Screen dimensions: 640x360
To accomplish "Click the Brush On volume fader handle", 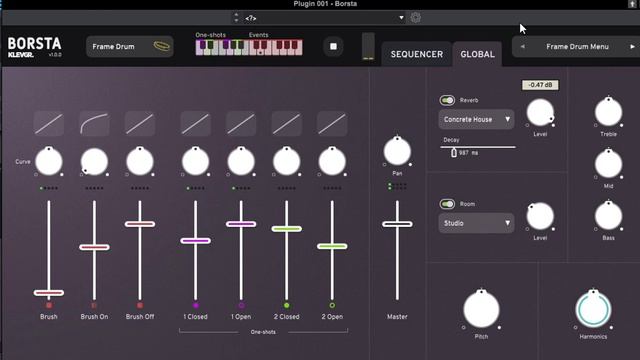I will 94,247.
